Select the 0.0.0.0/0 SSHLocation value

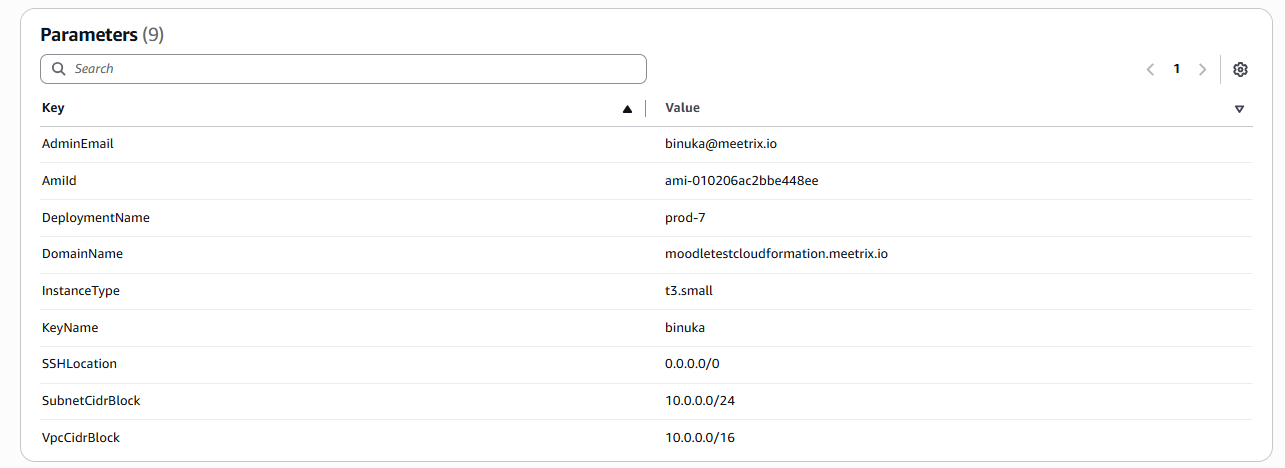[692, 364]
